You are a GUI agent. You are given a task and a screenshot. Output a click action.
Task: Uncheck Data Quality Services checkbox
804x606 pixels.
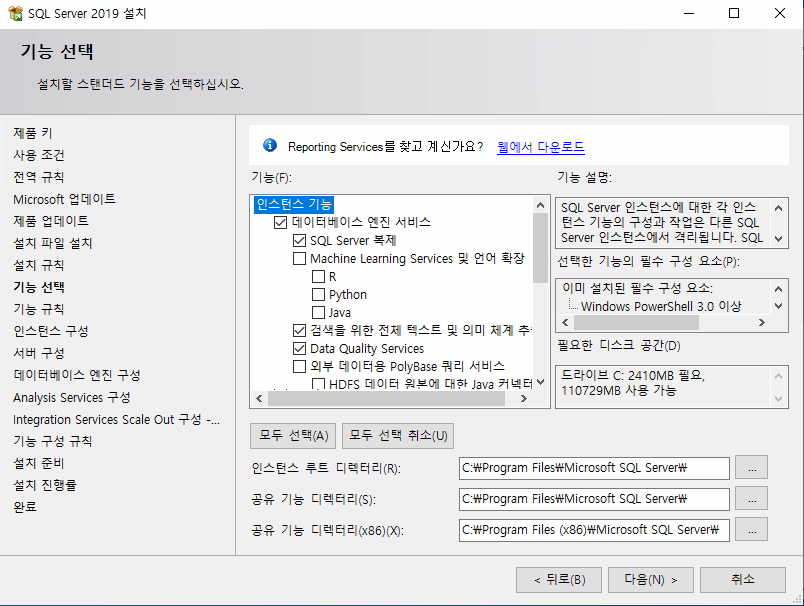click(x=299, y=349)
